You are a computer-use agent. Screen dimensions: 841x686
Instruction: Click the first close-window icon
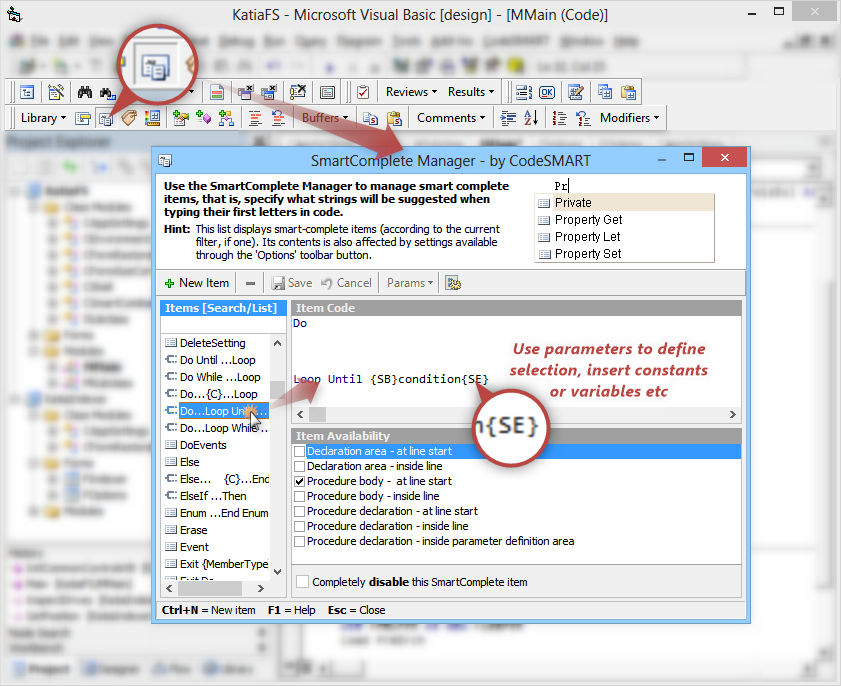click(246, 92)
